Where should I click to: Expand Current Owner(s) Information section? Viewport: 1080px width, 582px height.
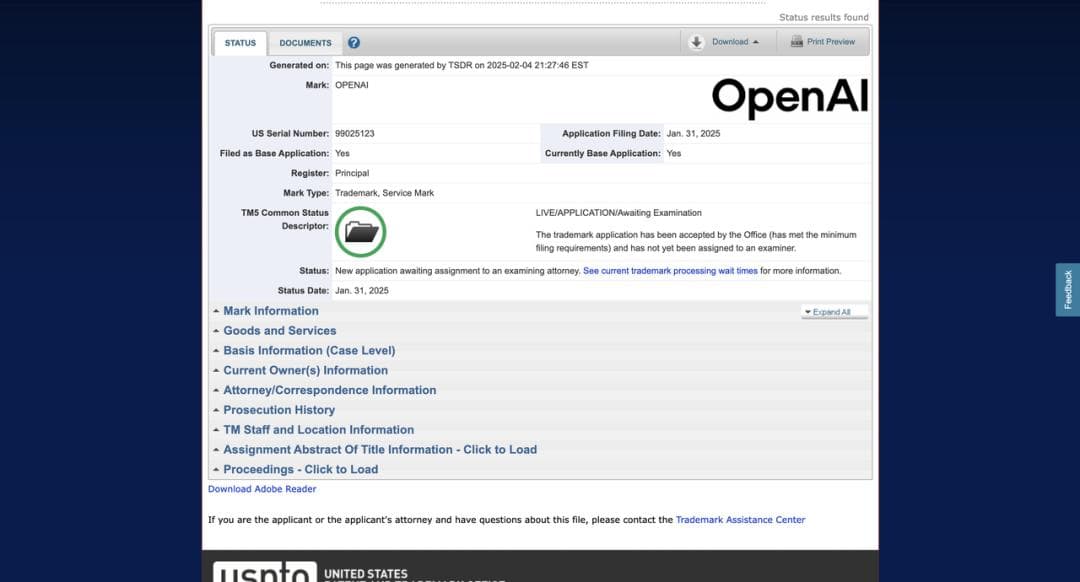(x=305, y=370)
